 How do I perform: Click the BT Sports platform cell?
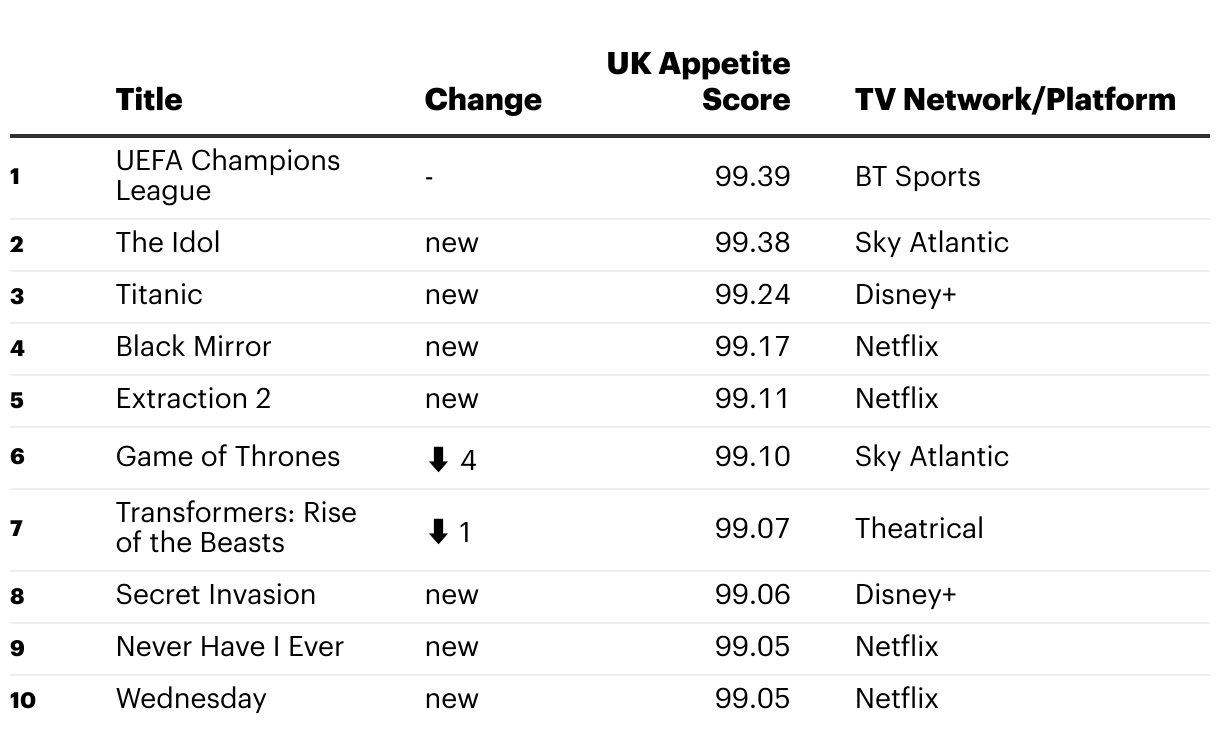(x=917, y=176)
